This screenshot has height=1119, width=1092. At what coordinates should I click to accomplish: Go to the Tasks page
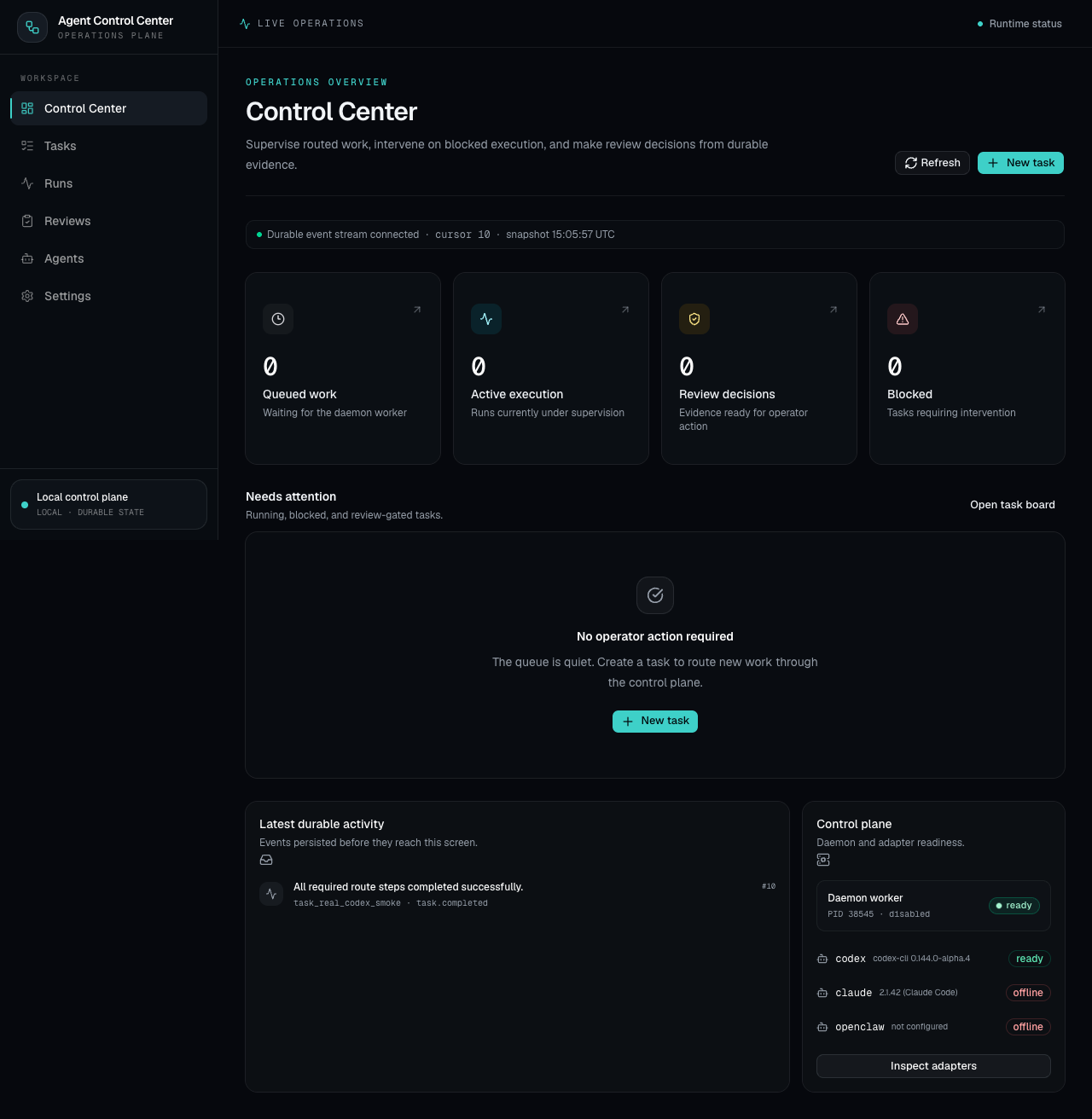[108, 146]
